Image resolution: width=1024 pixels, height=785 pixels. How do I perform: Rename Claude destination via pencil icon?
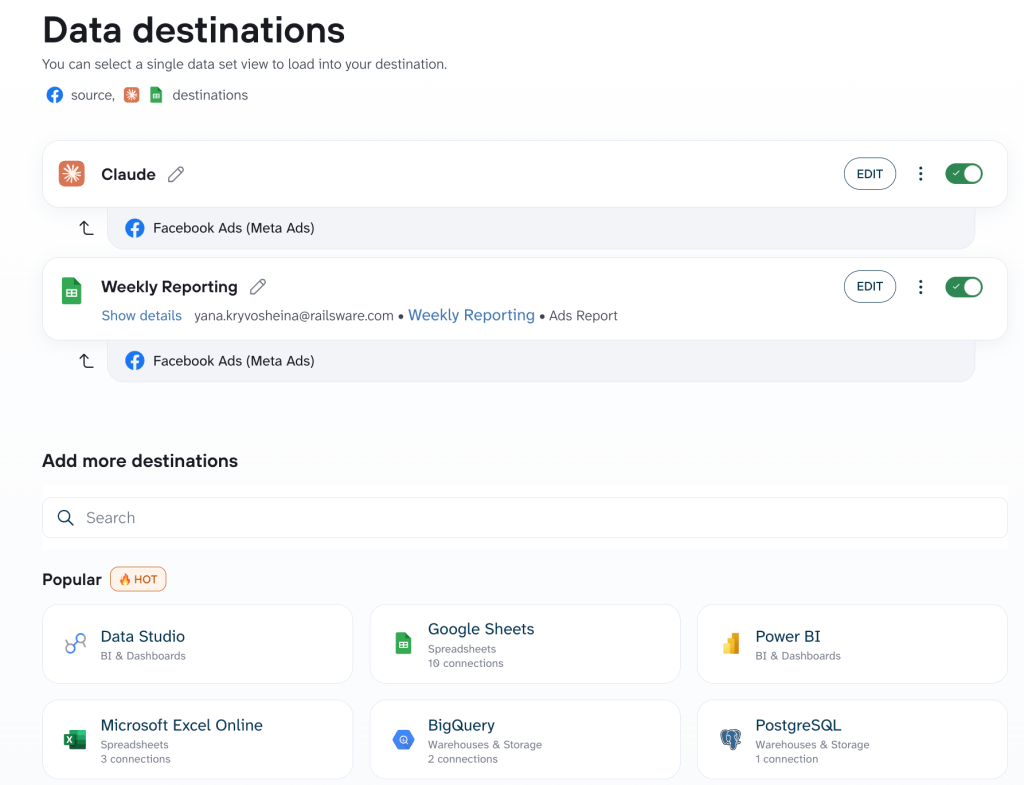(x=176, y=174)
